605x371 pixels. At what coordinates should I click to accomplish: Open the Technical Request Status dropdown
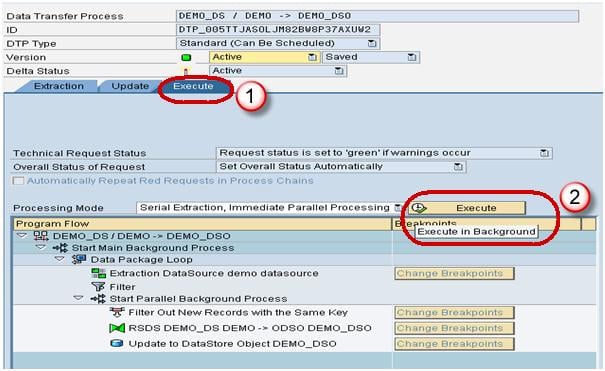pyautogui.click(x=544, y=153)
